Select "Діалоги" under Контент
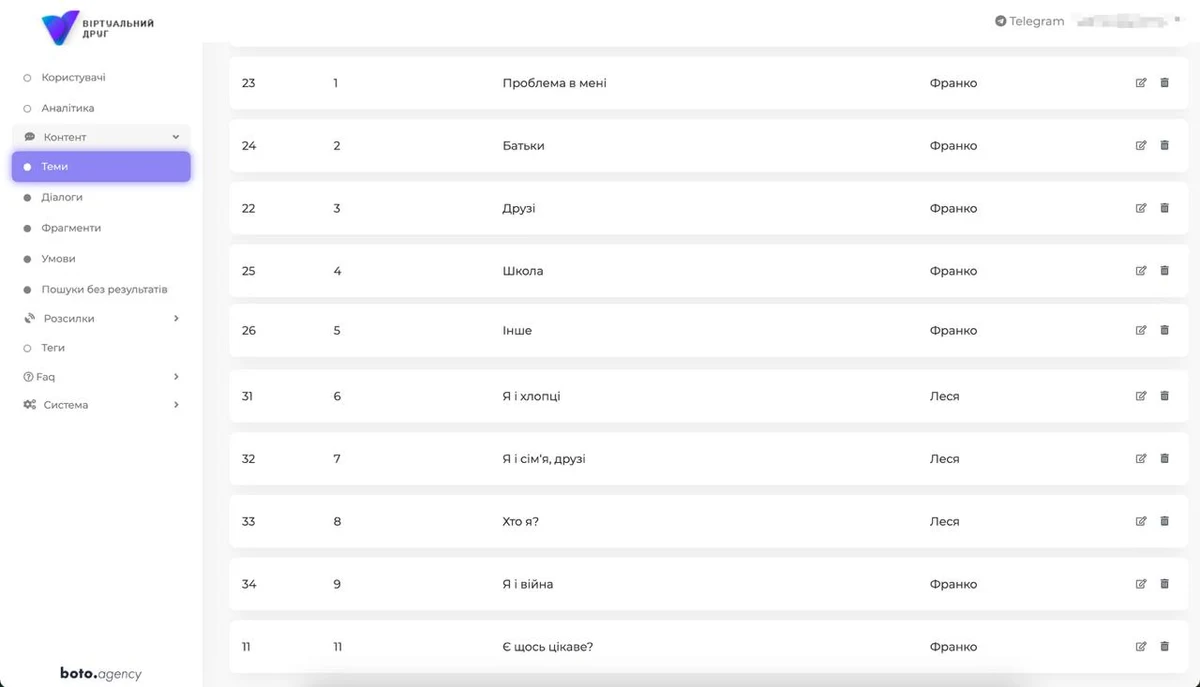 click(62, 197)
